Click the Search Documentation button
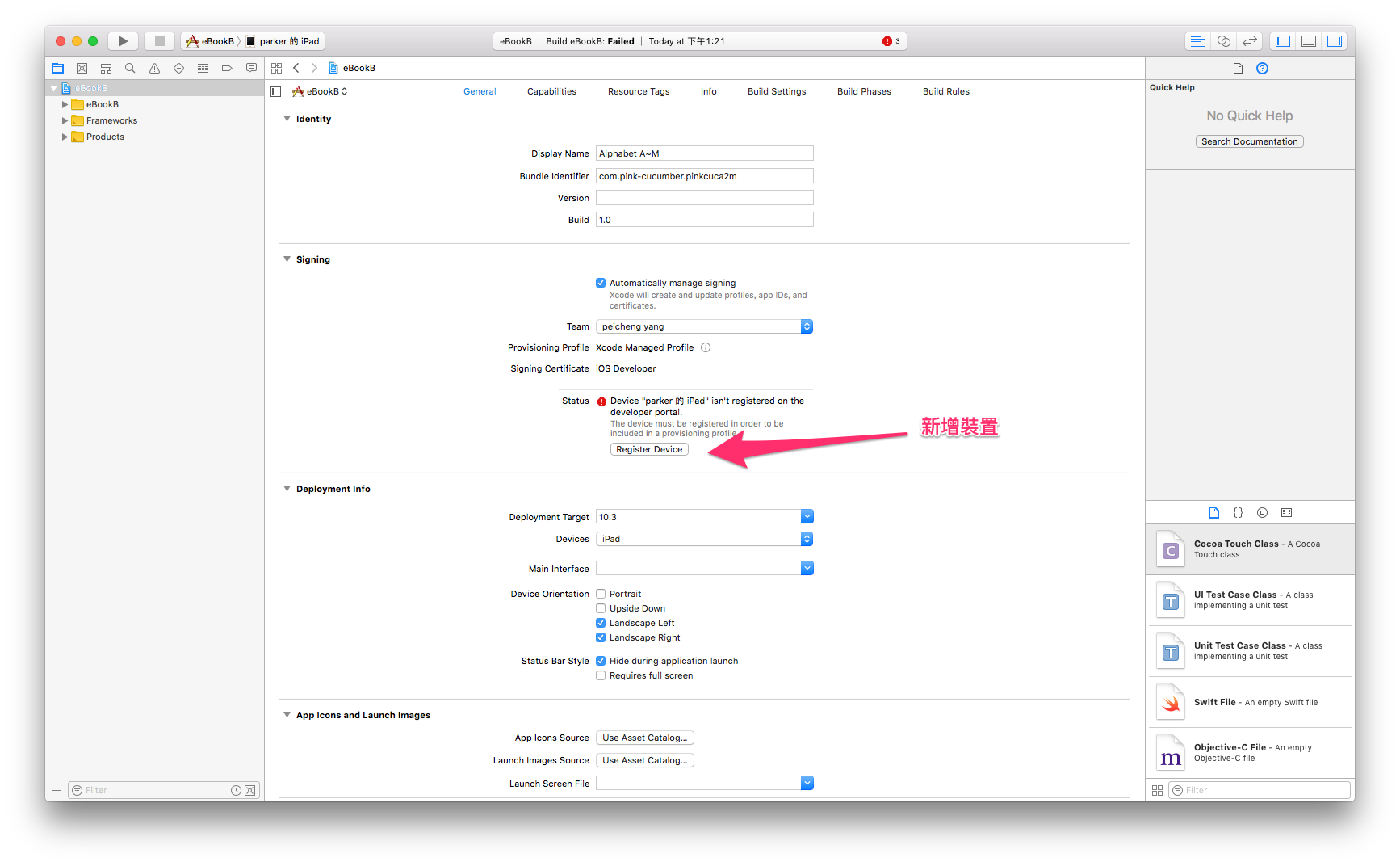Screen dimensions: 1400x866 (x=1249, y=141)
